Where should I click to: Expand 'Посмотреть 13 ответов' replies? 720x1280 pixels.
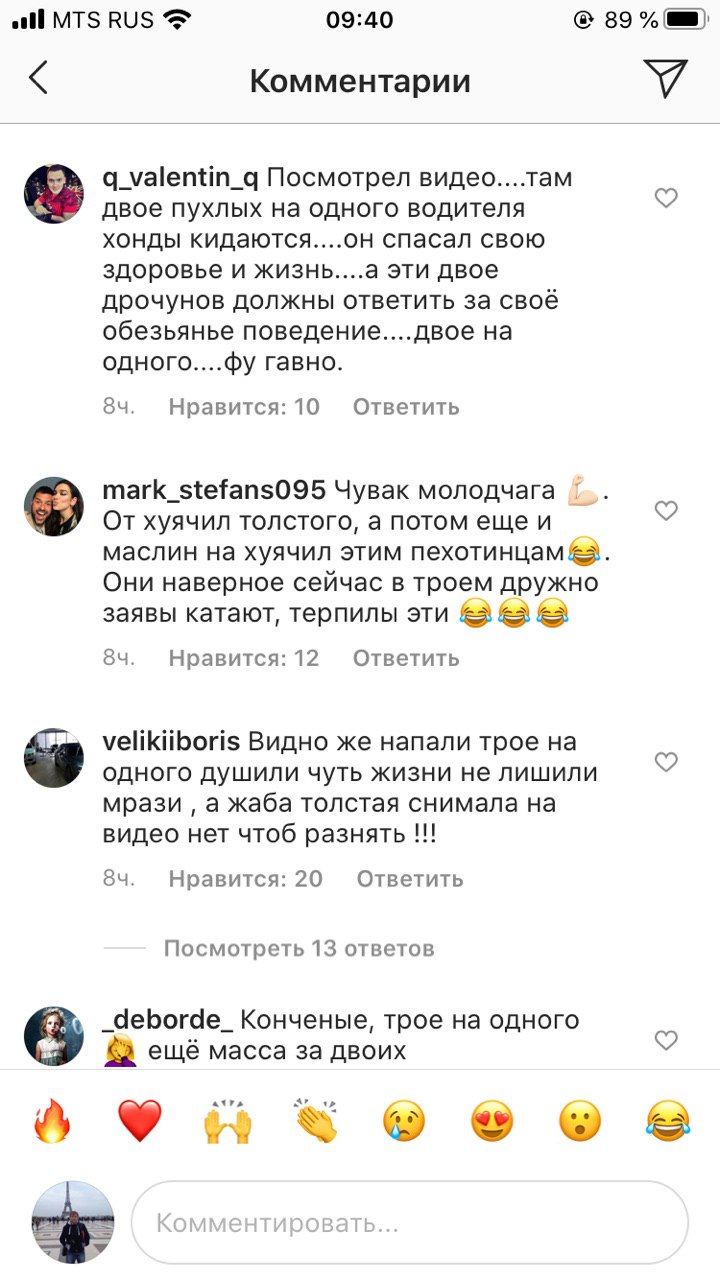pyautogui.click(x=299, y=947)
